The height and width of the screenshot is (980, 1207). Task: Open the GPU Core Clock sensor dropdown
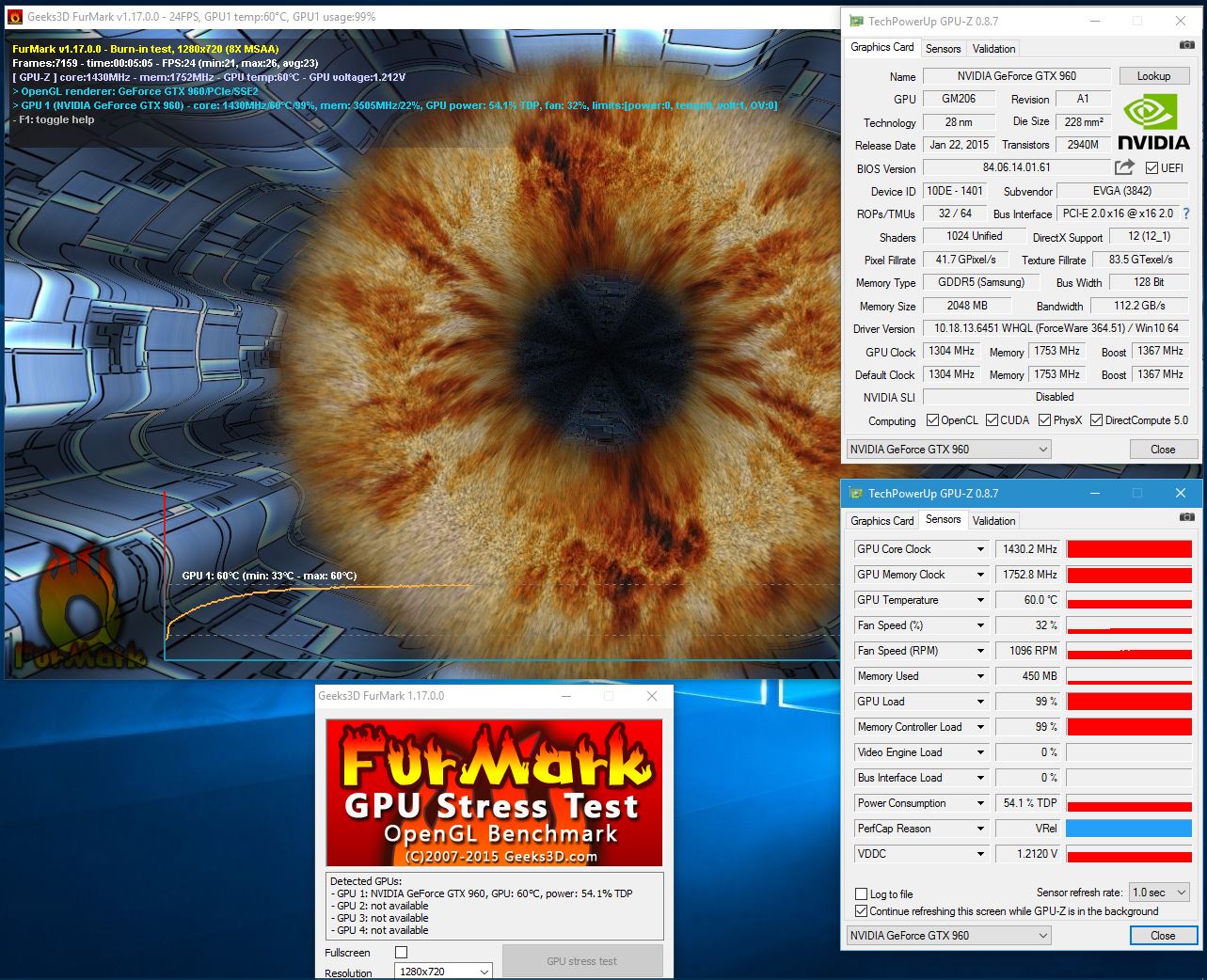point(979,549)
